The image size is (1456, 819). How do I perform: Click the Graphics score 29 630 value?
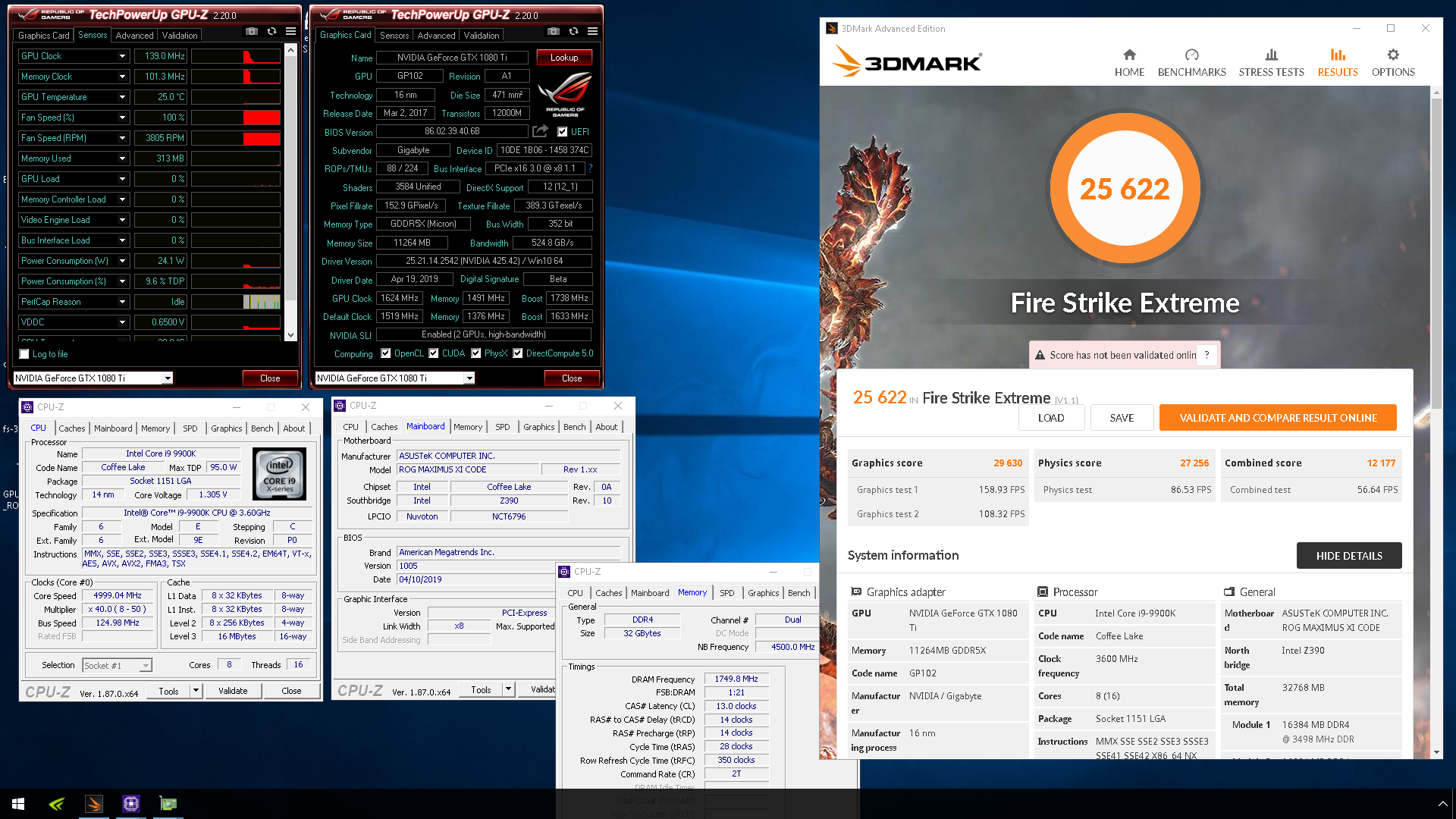(x=1008, y=463)
